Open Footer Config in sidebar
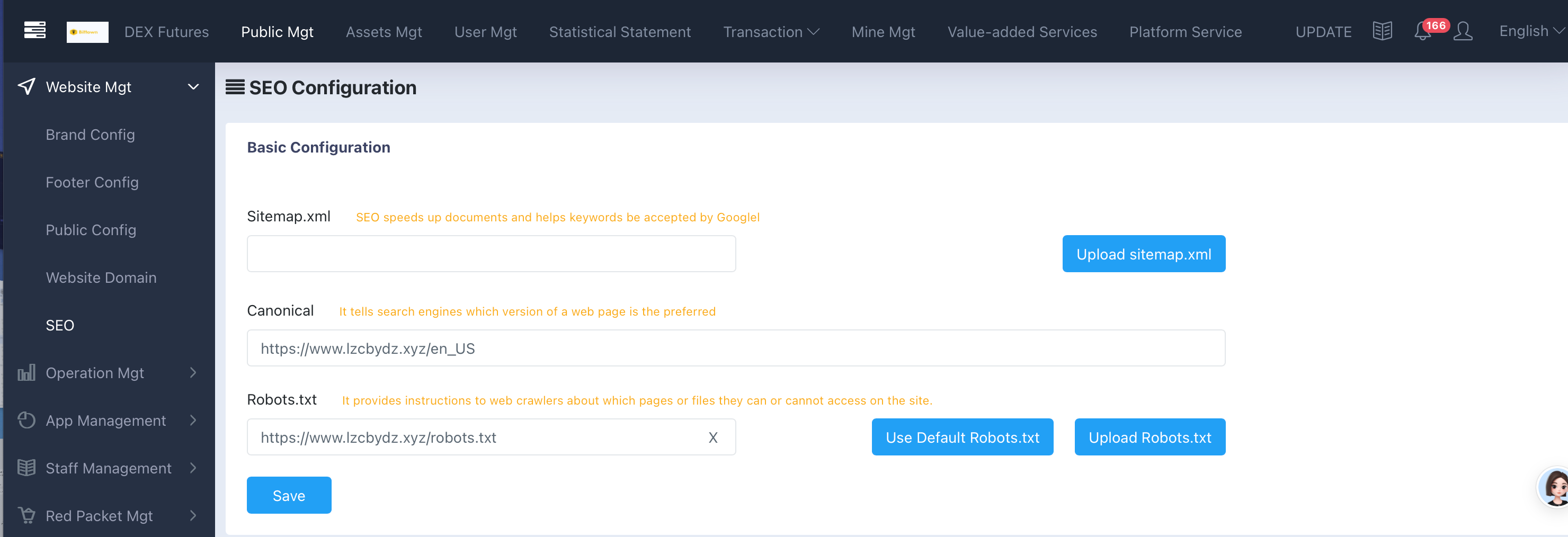Viewport: 1568px width, 537px height. click(92, 182)
